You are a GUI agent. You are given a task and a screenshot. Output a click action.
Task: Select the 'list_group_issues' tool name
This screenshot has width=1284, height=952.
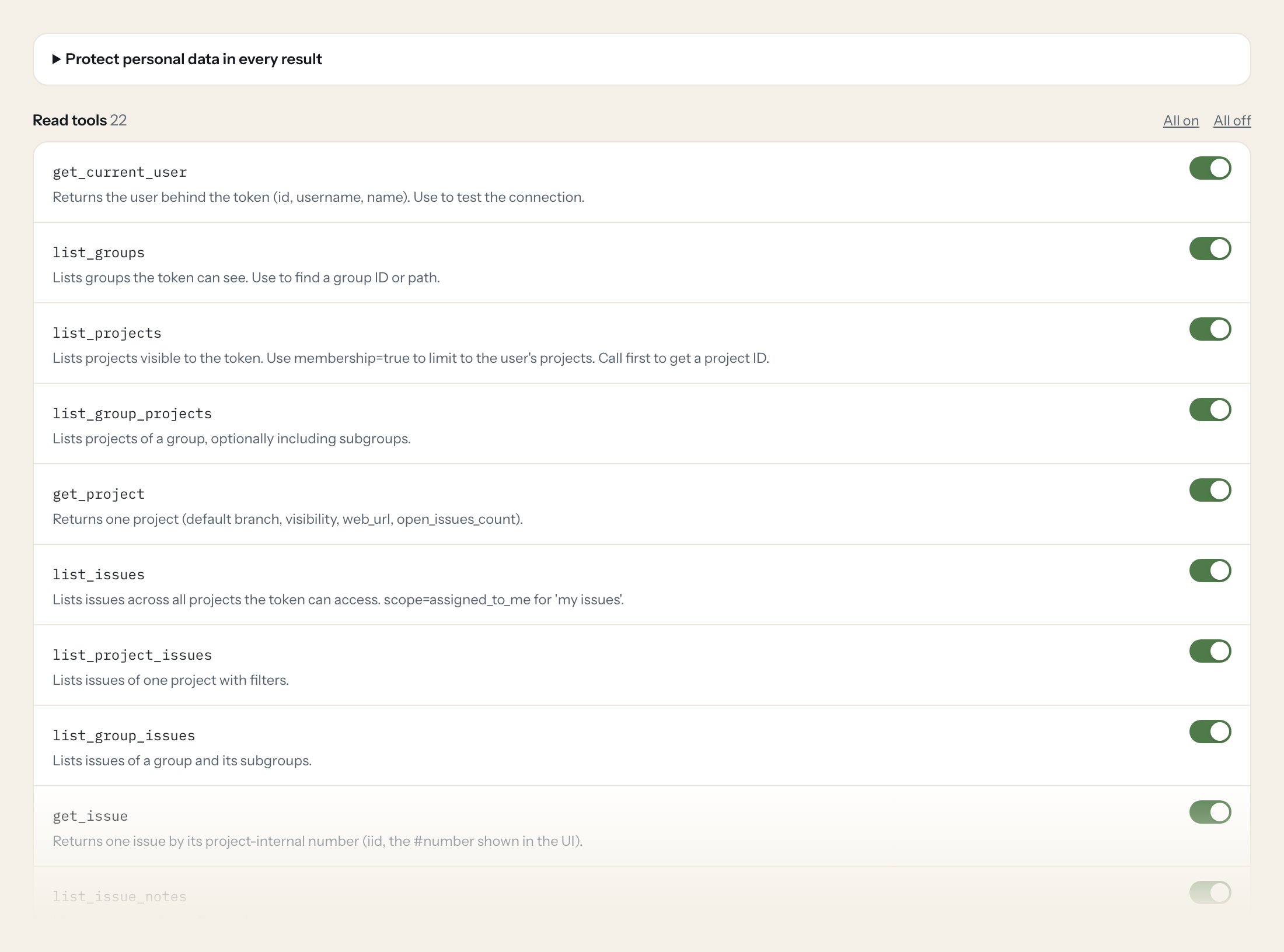click(x=124, y=736)
